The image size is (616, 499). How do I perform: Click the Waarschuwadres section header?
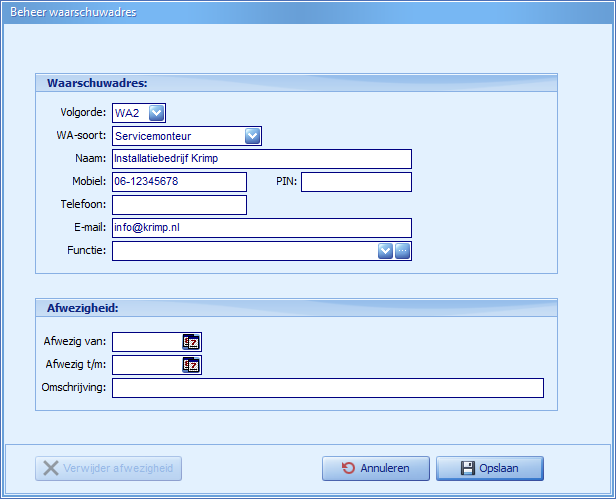(x=296, y=83)
